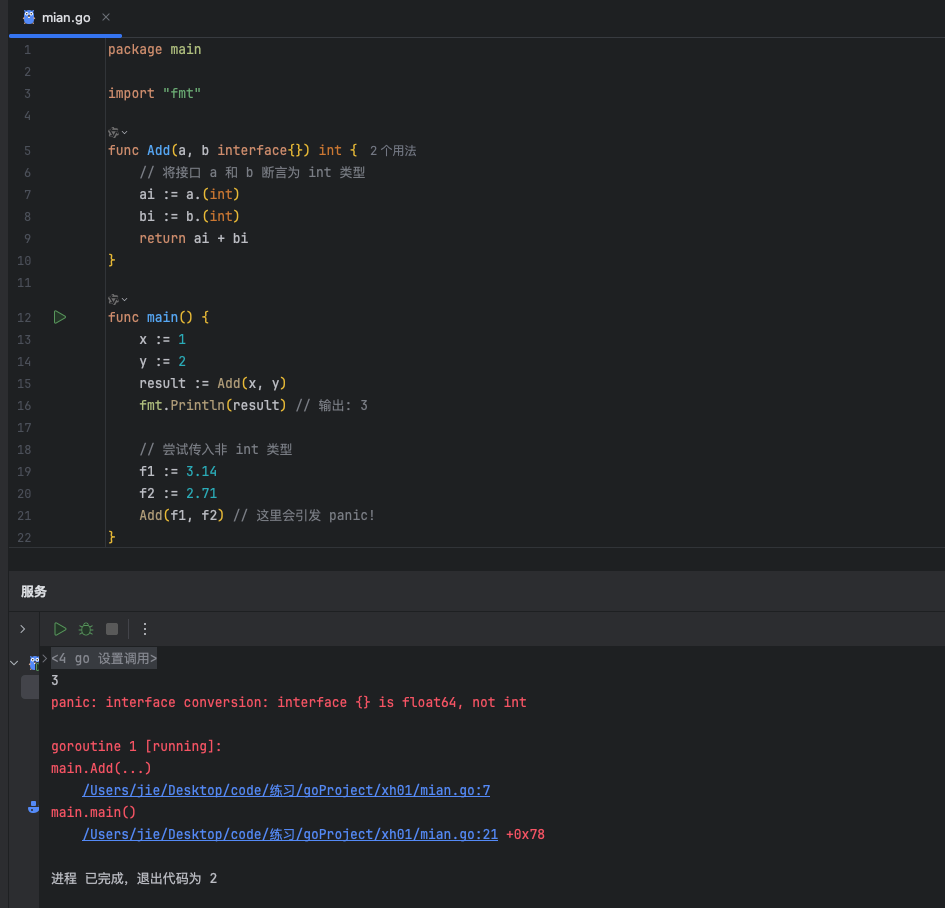This screenshot has width=945, height=908.
Task: Click the '+0x78' offset in the console
Action: point(525,834)
